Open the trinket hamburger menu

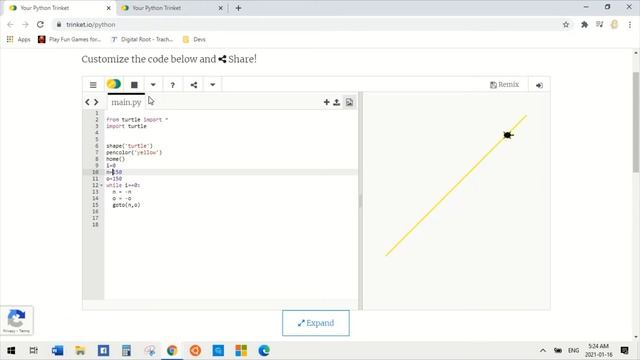(x=93, y=85)
